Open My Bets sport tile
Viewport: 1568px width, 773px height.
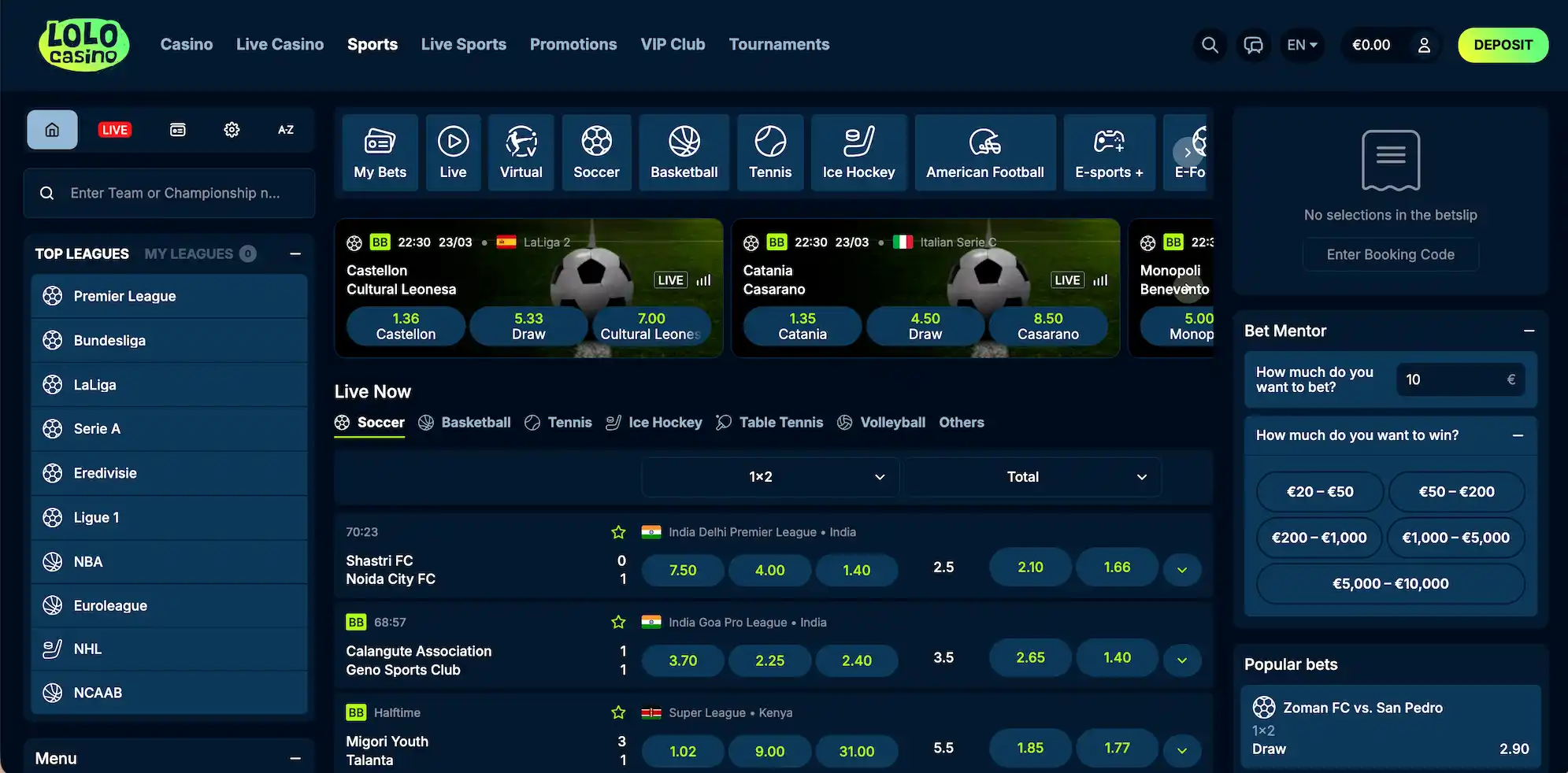tap(380, 153)
